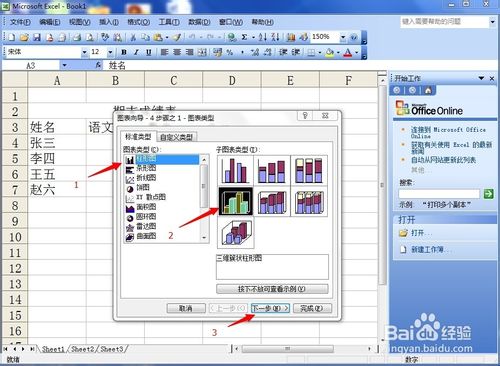Activate the Format Painter brush
500x366 pixels.
177,37
